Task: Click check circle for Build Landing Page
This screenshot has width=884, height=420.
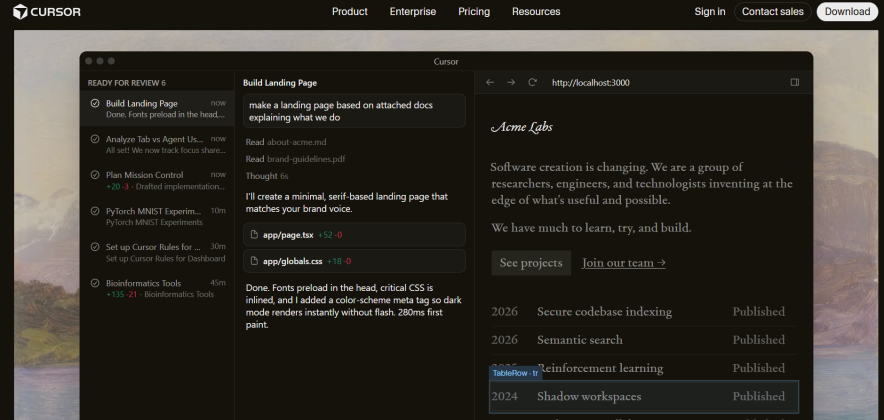Action: 95,103
